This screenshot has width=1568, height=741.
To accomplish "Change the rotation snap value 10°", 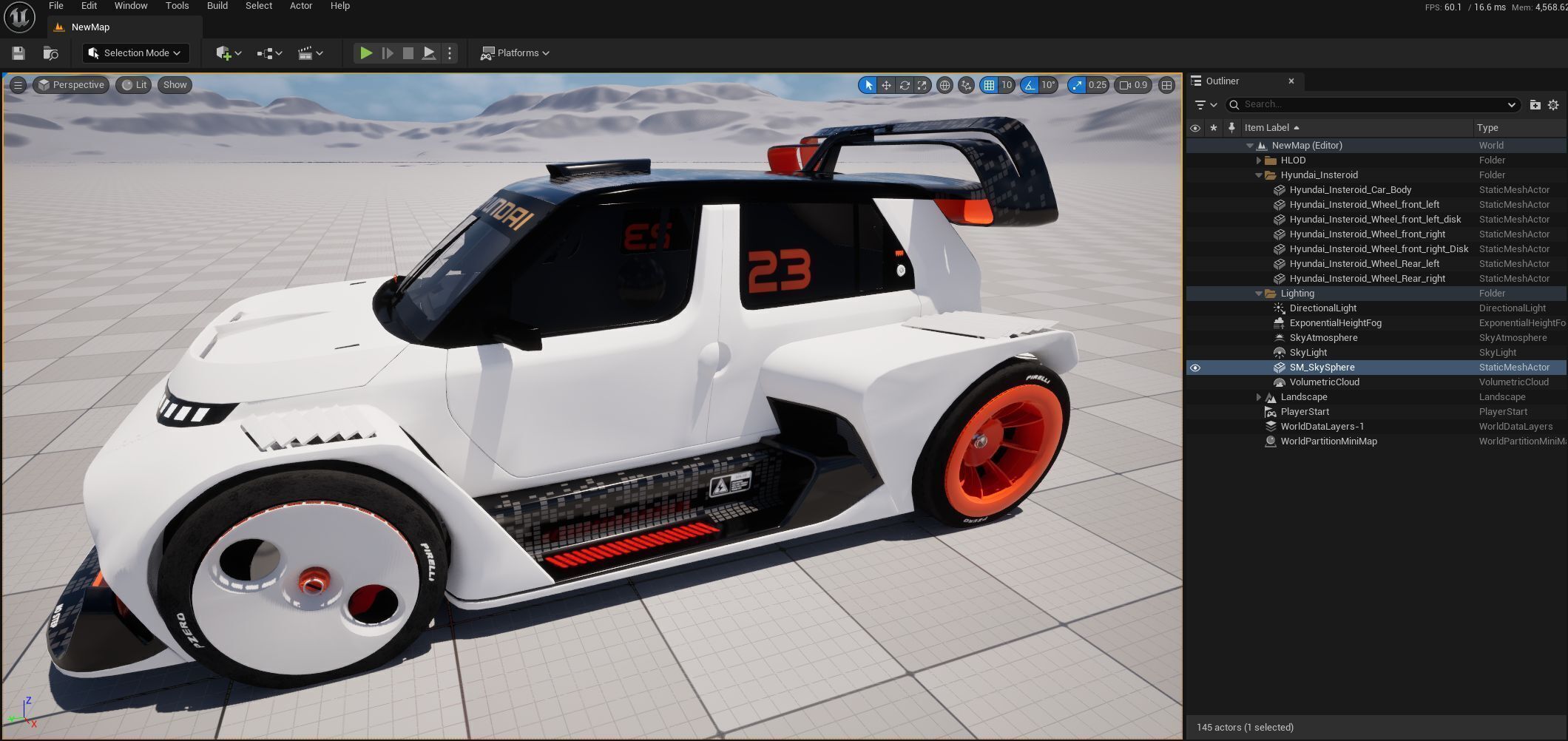I will (1048, 85).
